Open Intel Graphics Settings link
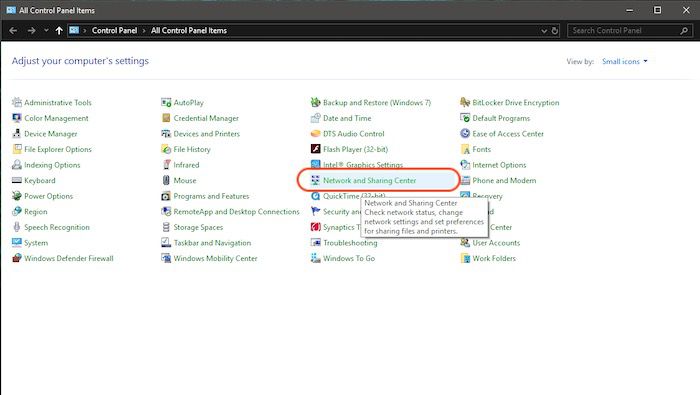 [362, 165]
